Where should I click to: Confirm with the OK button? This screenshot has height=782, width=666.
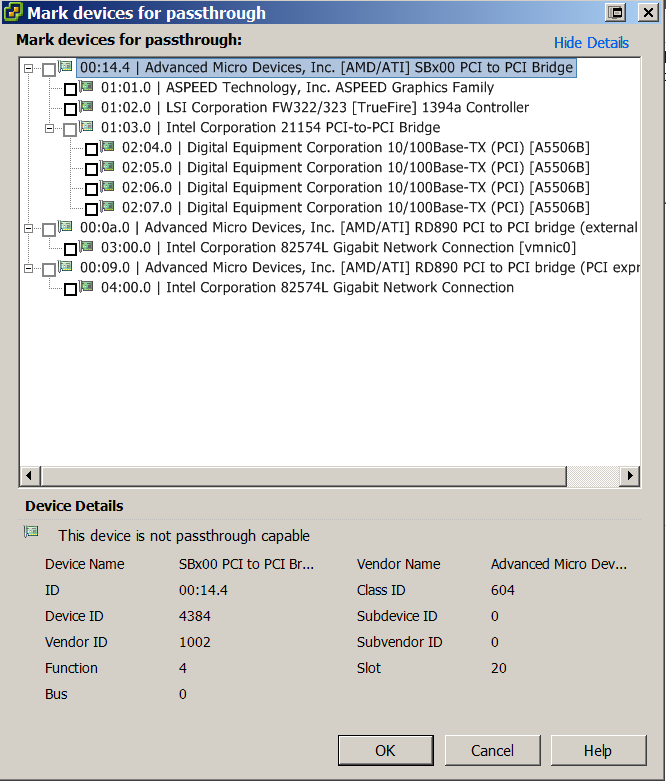coord(386,750)
